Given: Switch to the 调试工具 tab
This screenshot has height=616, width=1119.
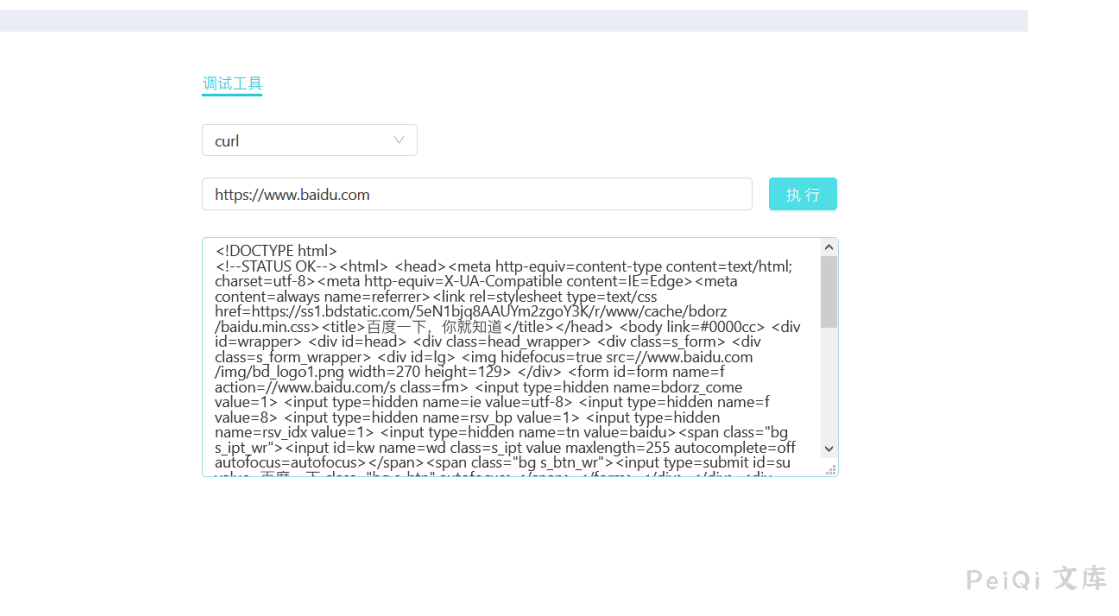Looking at the screenshot, I should (x=232, y=84).
